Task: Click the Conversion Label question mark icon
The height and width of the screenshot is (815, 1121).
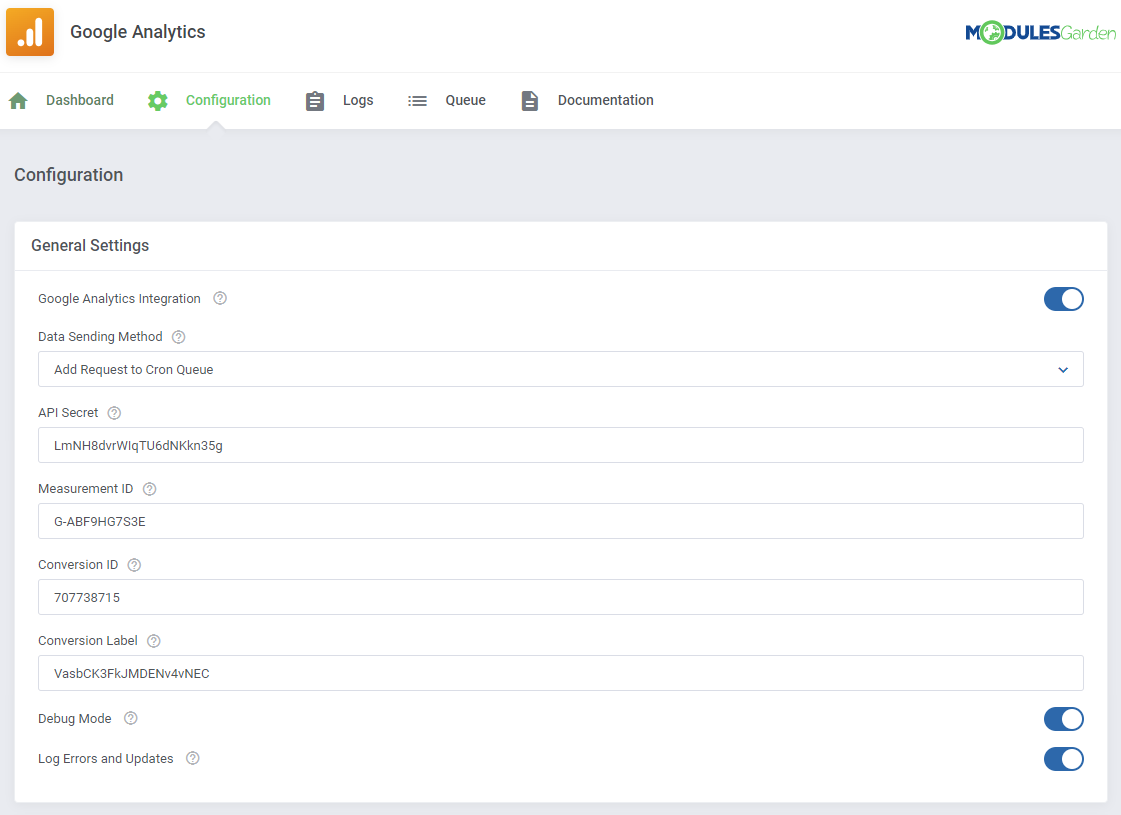Action: tap(154, 641)
